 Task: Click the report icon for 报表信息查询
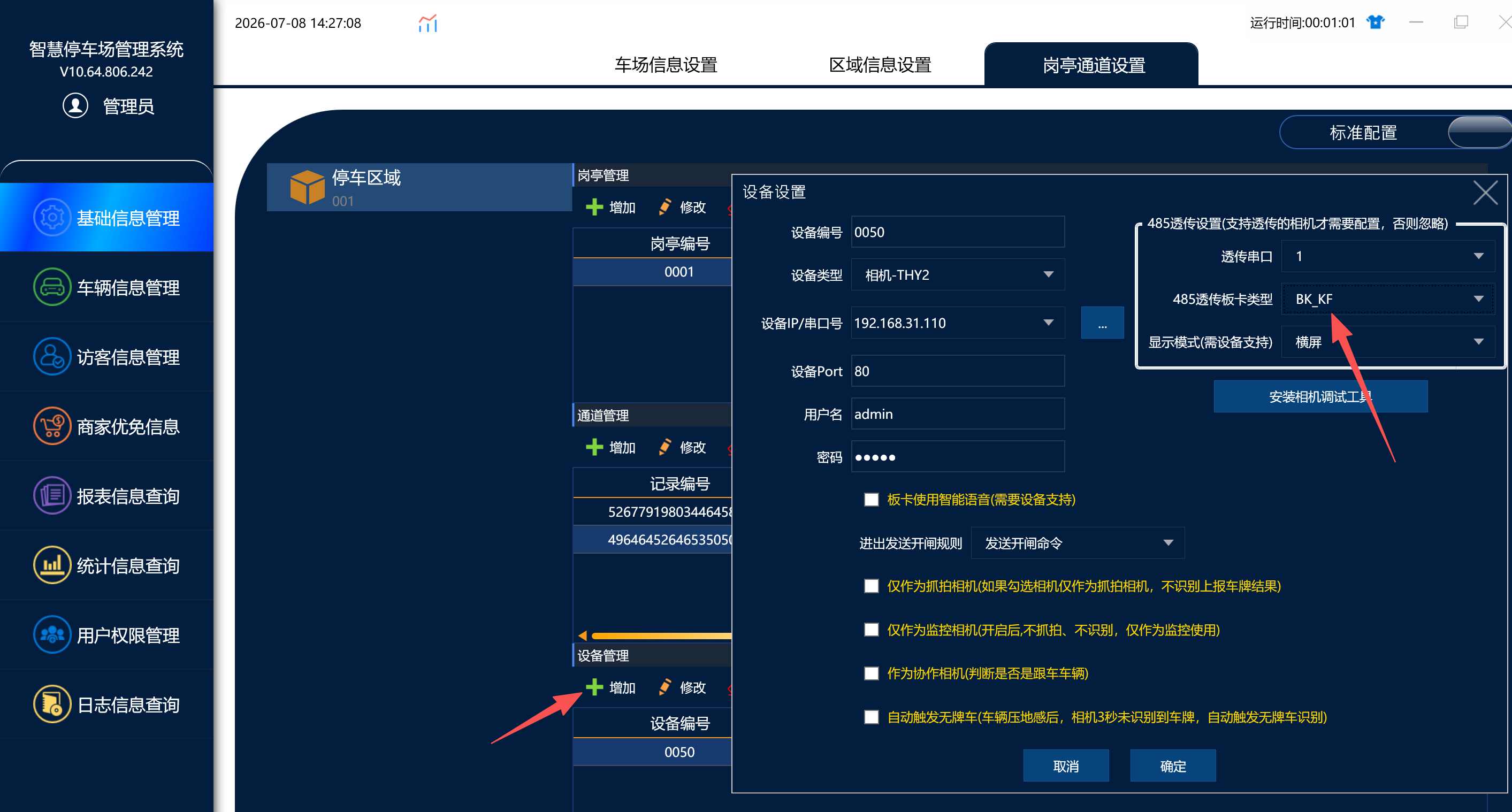click(52, 495)
